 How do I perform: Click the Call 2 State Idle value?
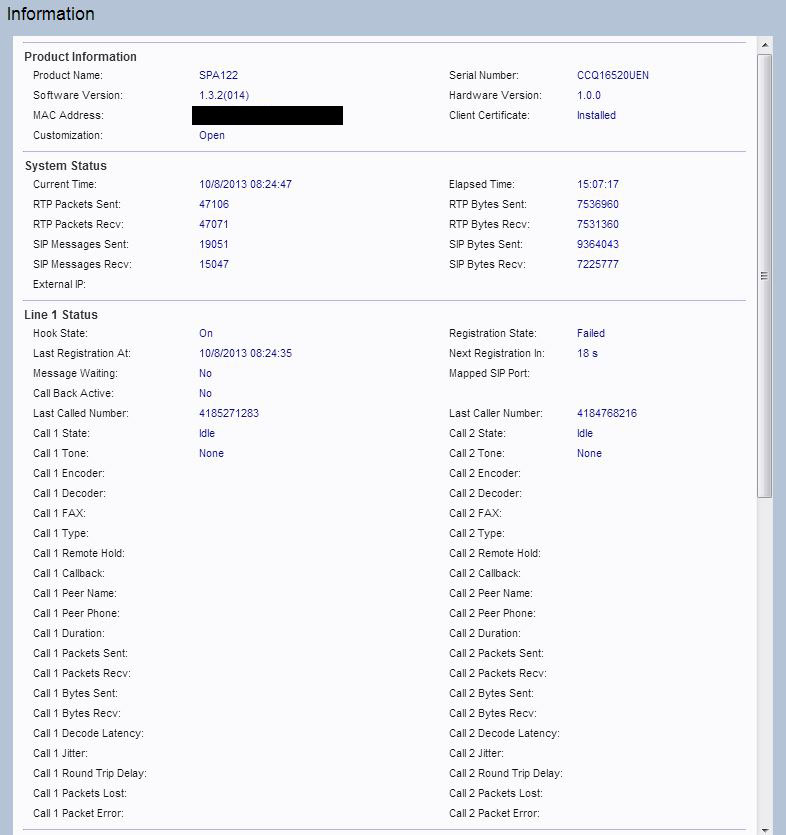tap(585, 433)
